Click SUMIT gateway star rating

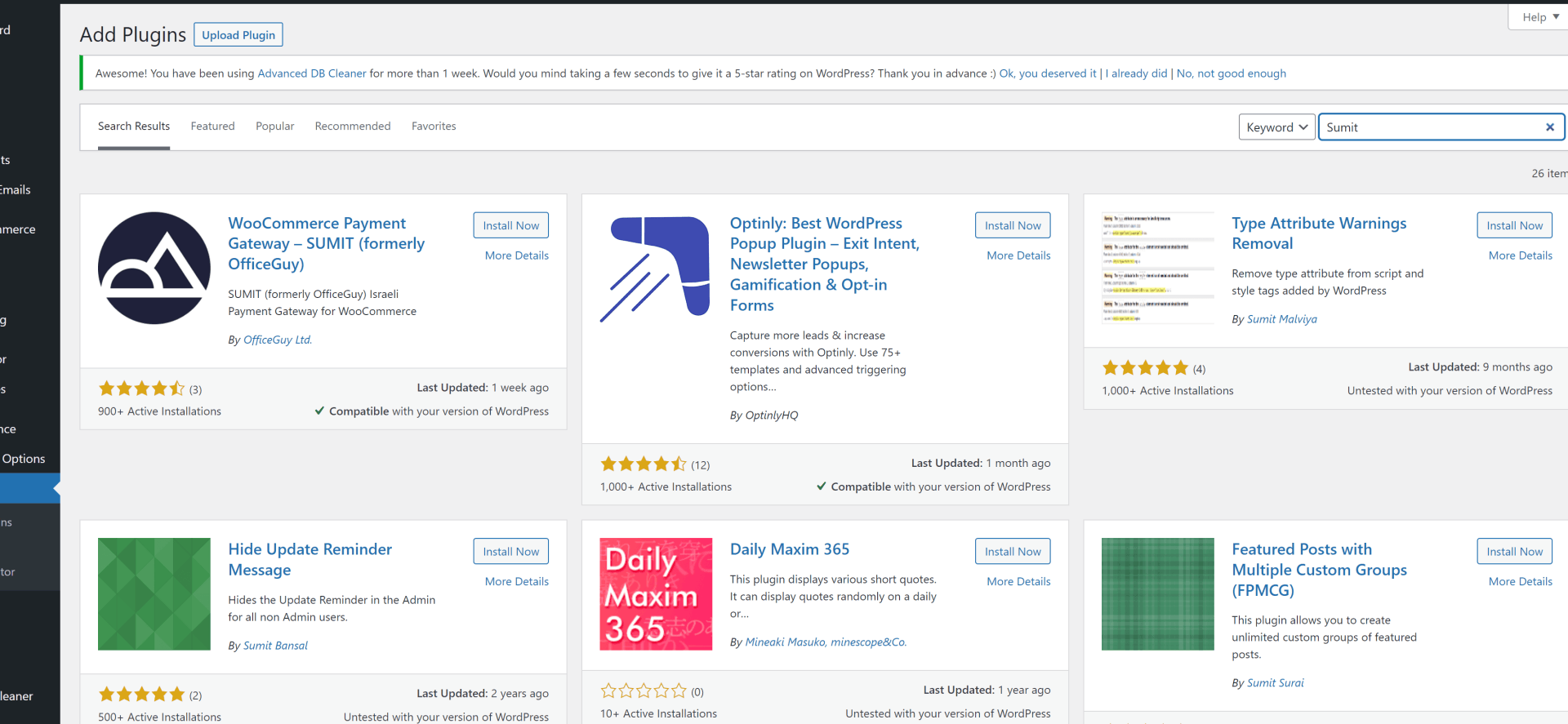click(x=141, y=389)
